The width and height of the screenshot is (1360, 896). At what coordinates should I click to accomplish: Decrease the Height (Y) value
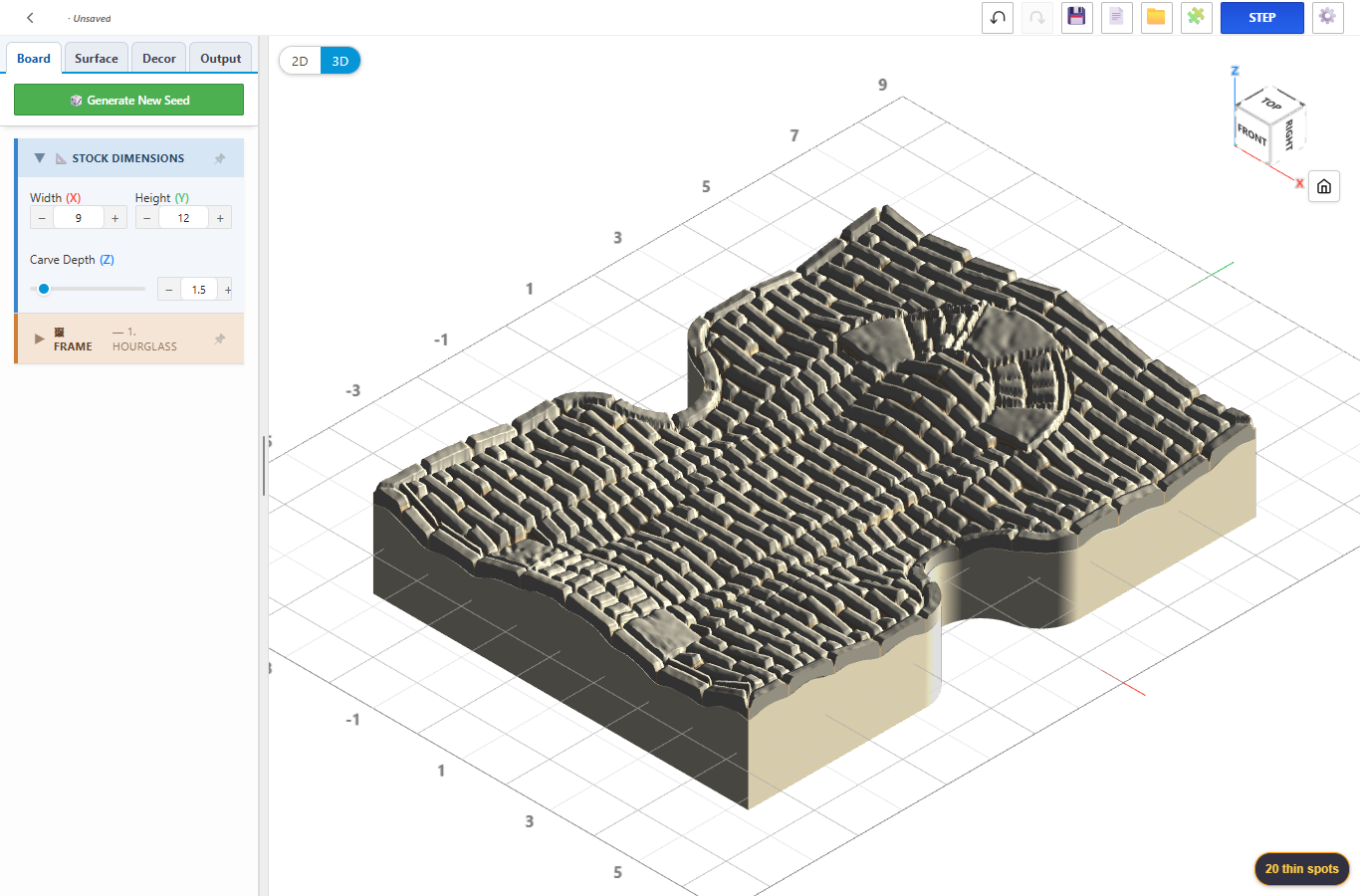click(147, 218)
